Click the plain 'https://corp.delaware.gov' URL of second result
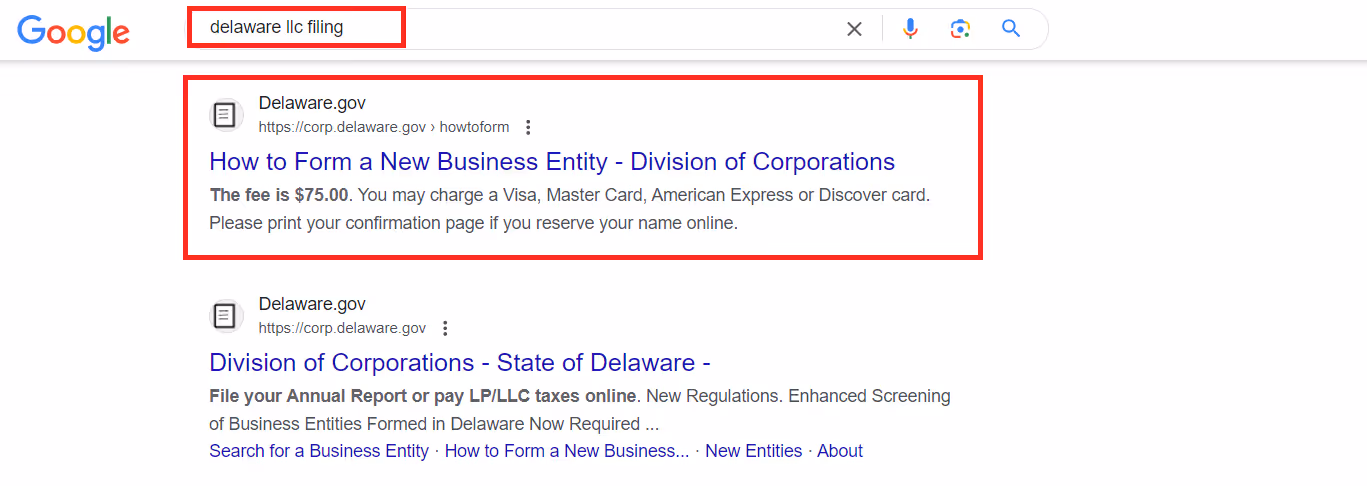Image resolution: width=1367 pixels, height=486 pixels. 342,328
